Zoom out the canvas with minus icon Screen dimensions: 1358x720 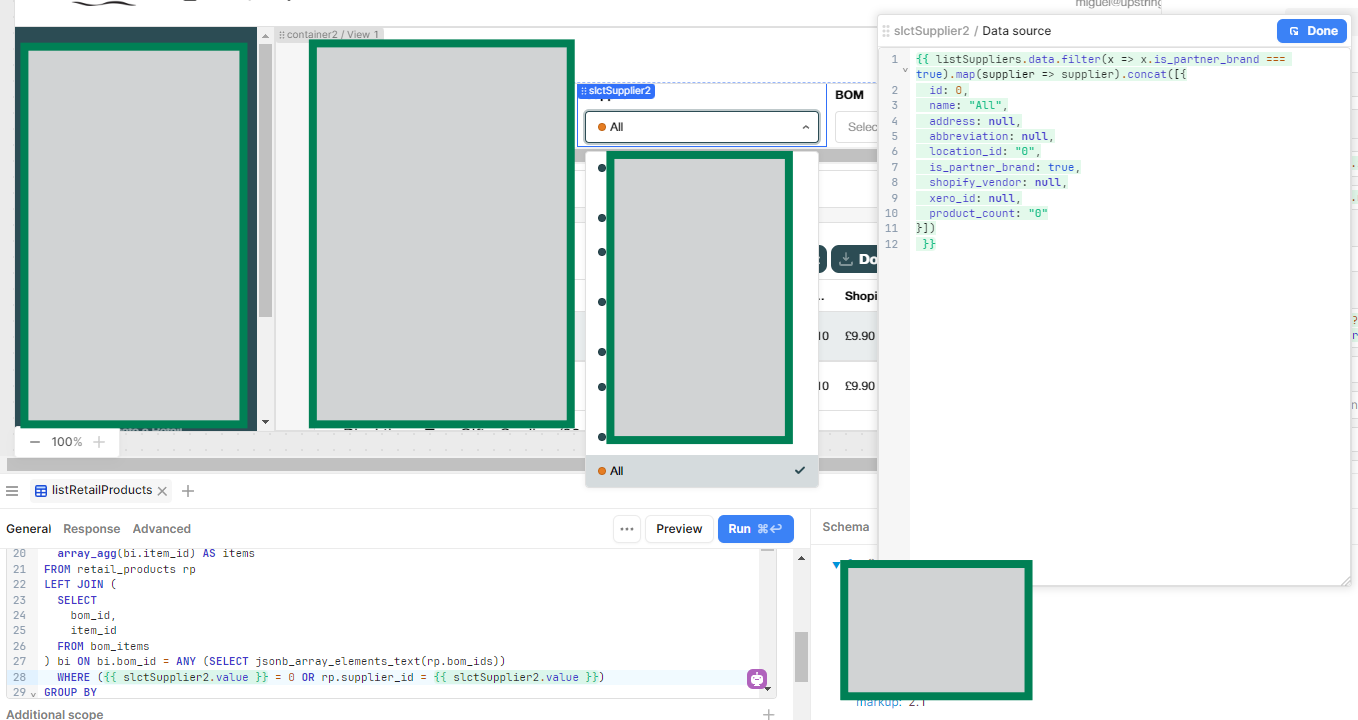point(35,442)
